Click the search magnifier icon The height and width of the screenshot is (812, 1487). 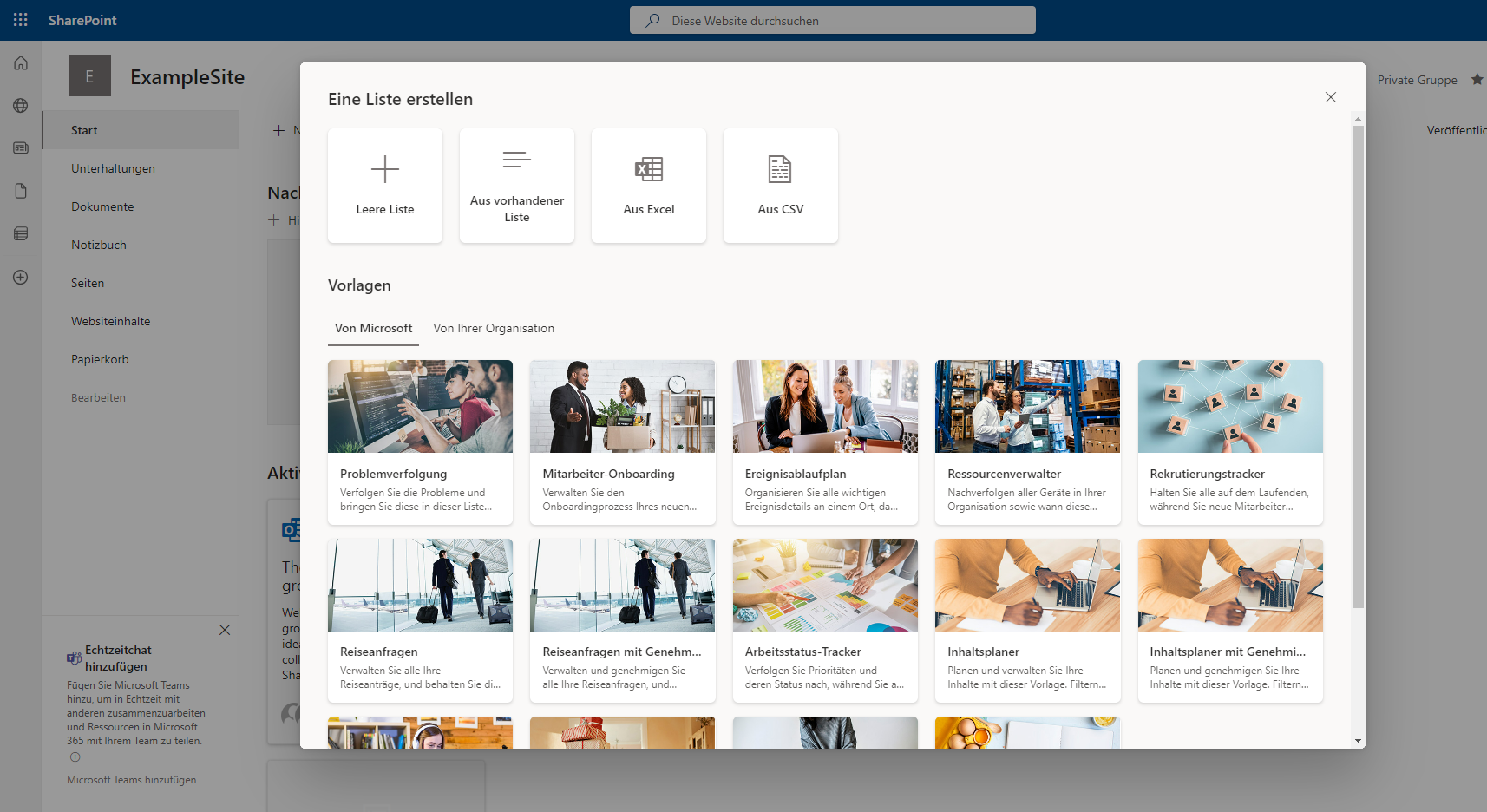pos(653,20)
